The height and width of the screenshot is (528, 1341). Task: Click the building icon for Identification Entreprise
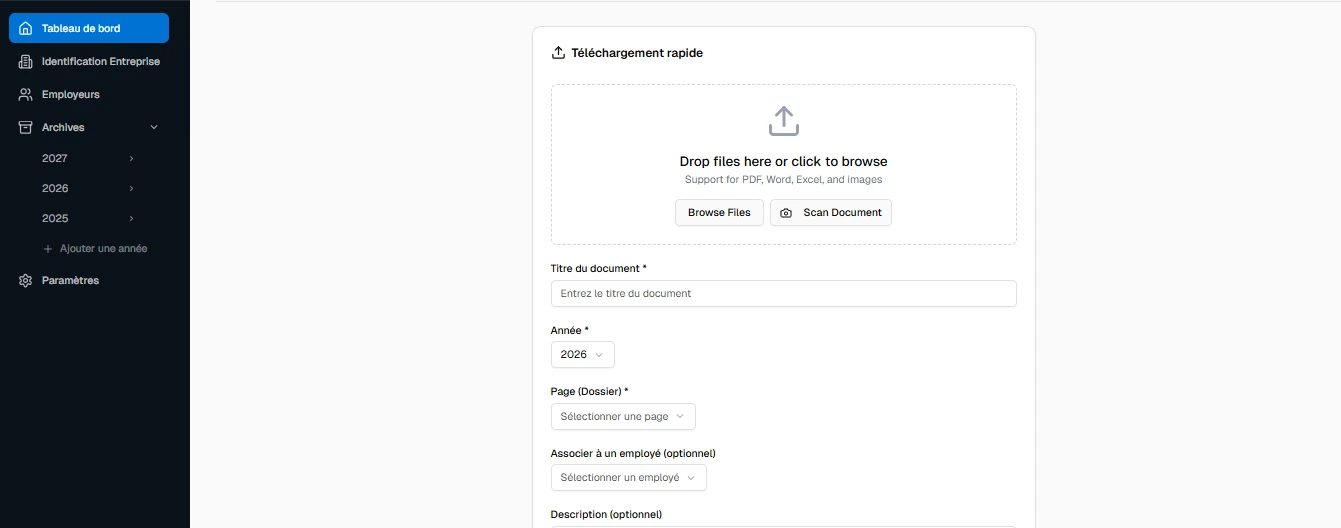coord(26,62)
